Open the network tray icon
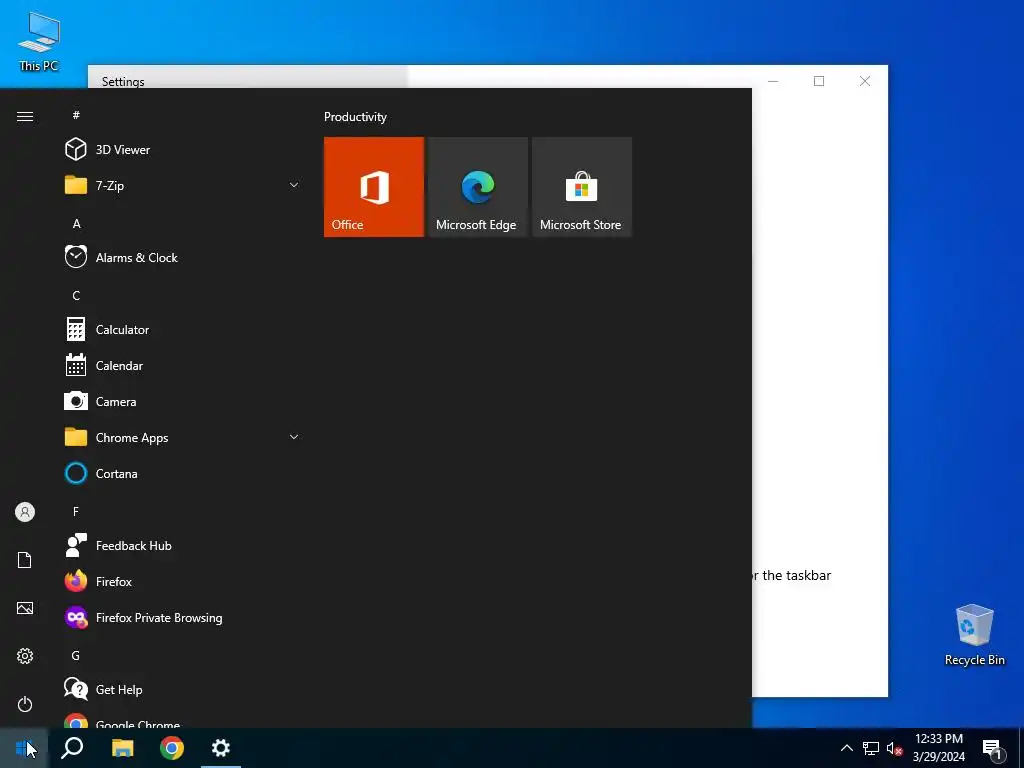 pos(871,748)
